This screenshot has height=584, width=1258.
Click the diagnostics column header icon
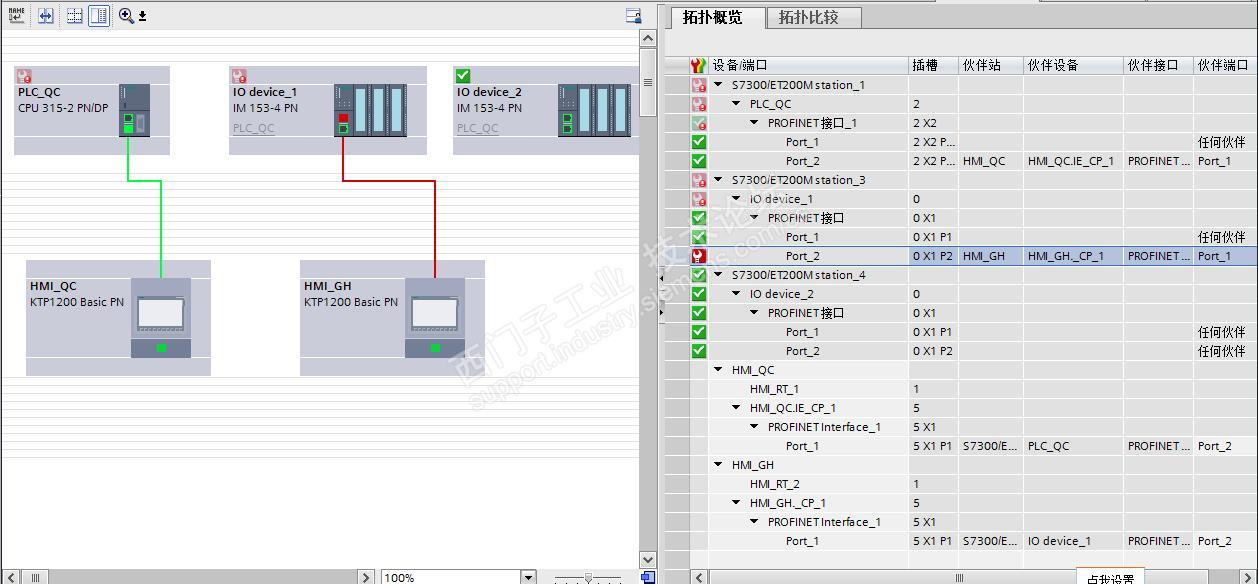[x=699, y=65]
